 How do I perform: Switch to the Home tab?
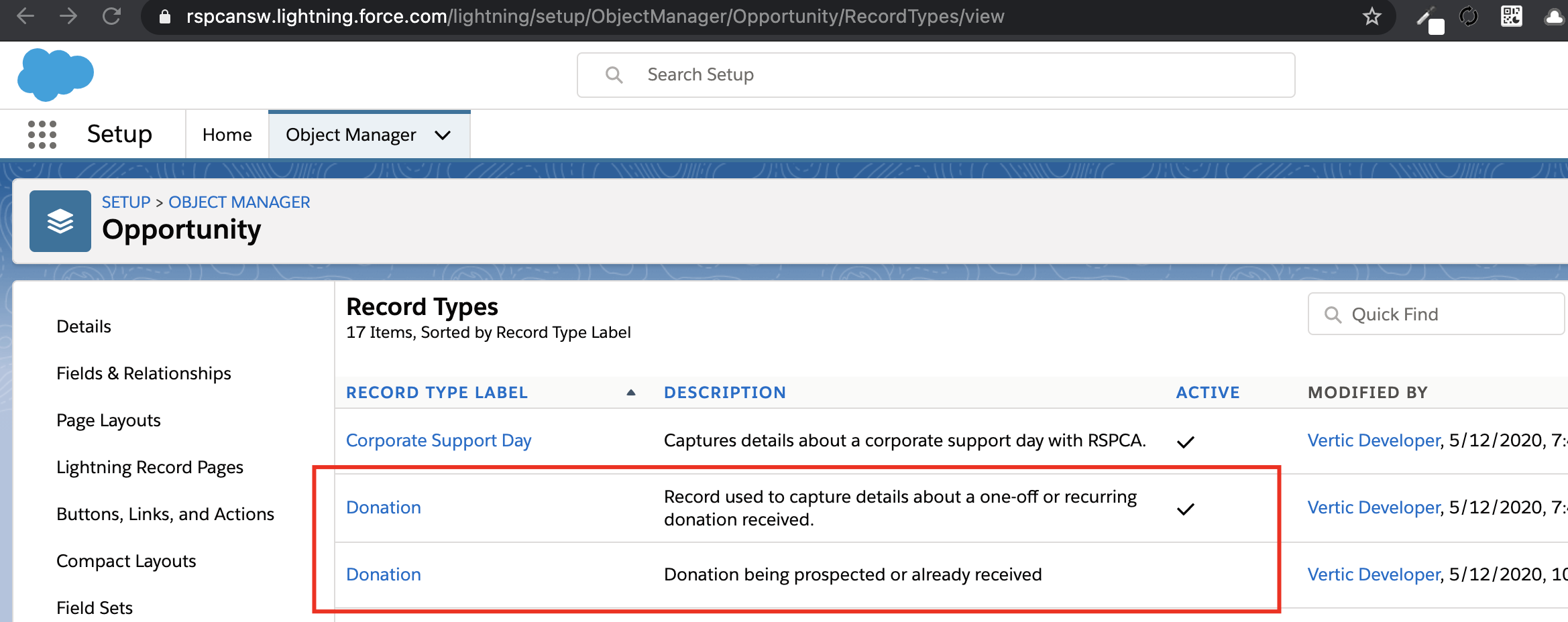pyautogui.click(x=227, y=134)
